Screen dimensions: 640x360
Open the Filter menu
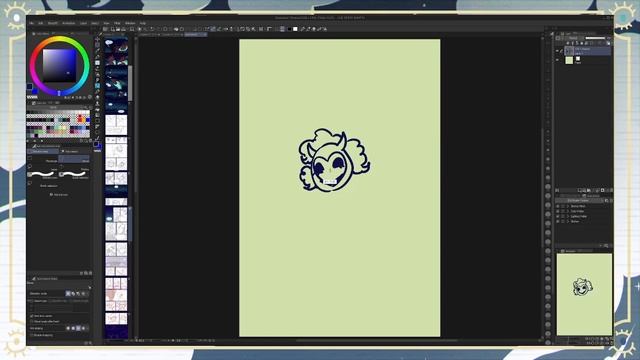pos(117,23)
